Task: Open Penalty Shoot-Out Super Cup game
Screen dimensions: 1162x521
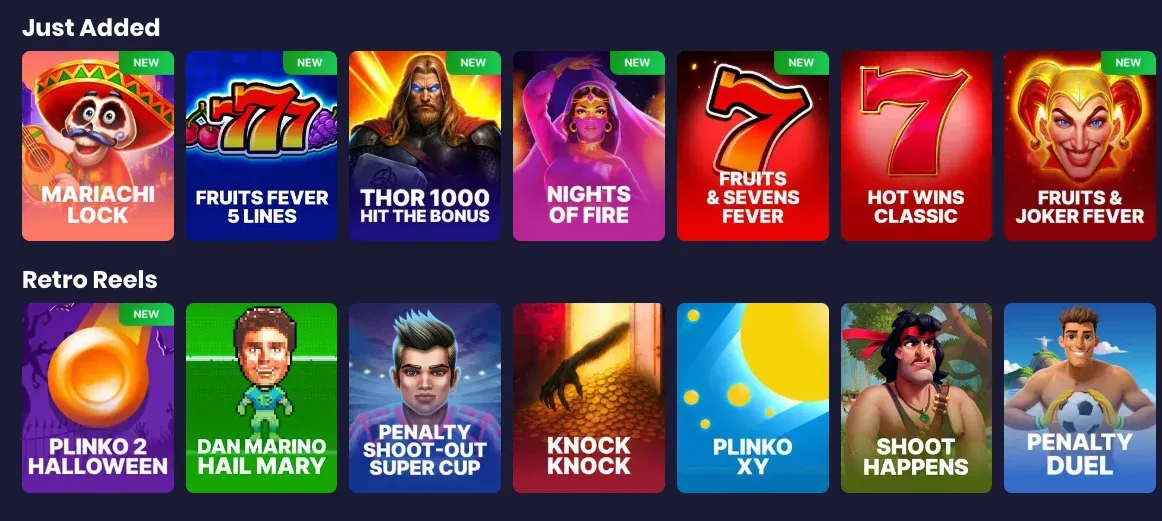Action: coord(425,398)
